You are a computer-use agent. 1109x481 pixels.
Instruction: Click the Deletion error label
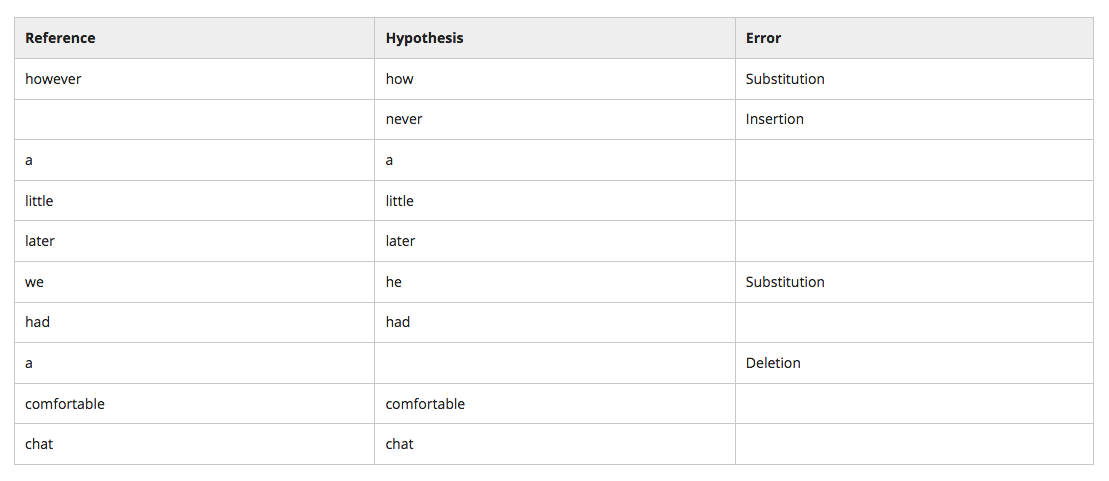773,363
